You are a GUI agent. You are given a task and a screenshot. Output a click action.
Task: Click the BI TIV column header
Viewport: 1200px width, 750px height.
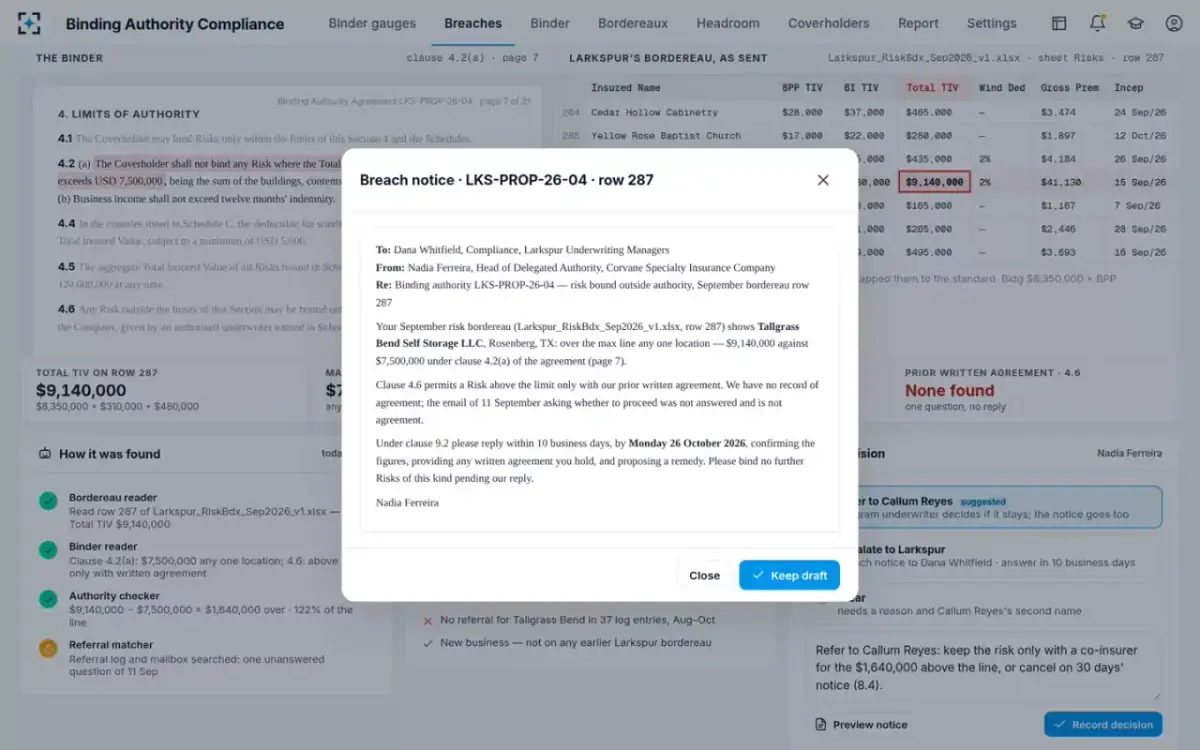[861, 88]
